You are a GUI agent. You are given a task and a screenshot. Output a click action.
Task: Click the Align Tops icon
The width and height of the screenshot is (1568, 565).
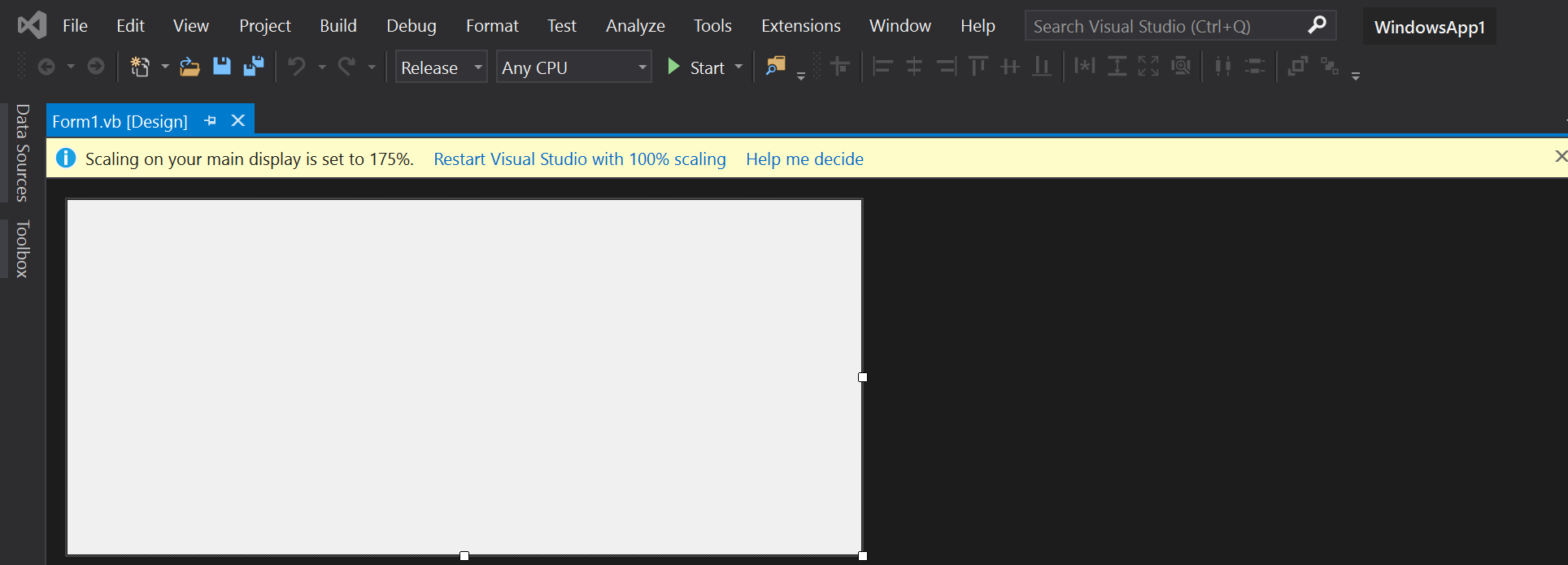(978, 66)
